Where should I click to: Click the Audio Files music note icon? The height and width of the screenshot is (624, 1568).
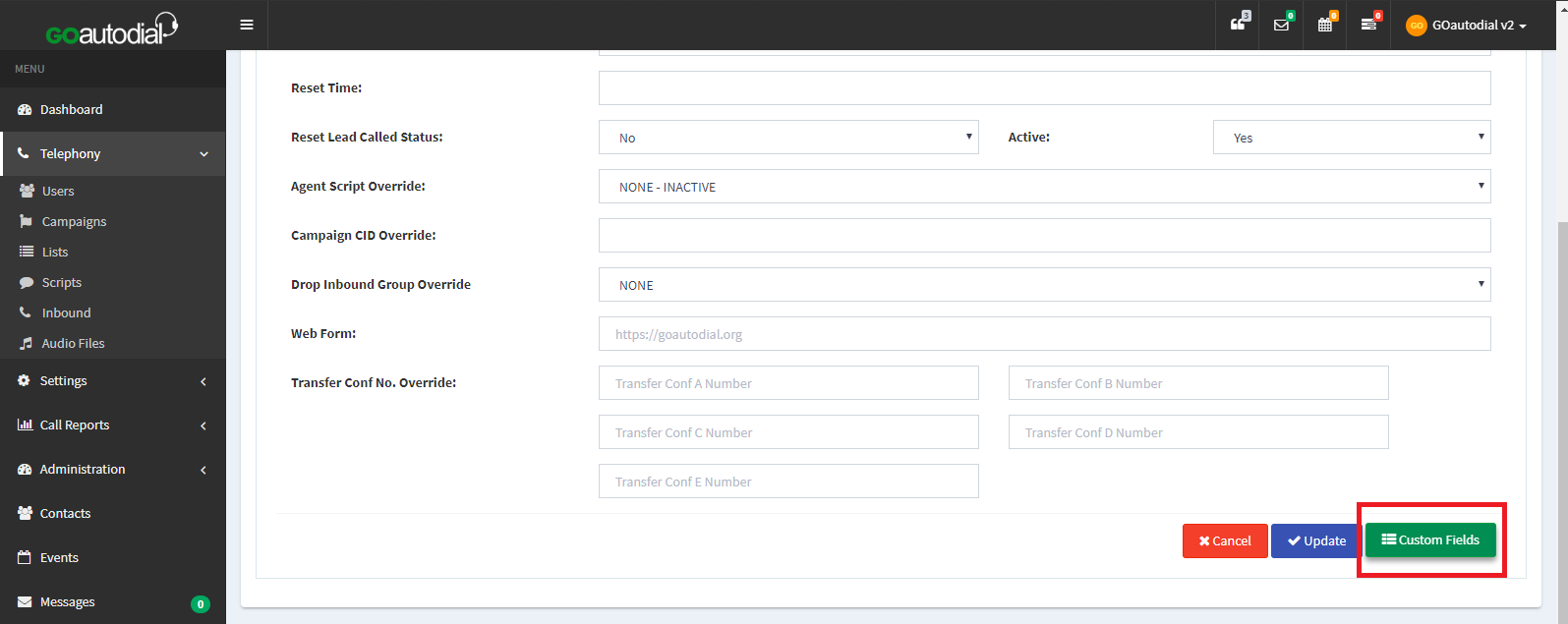[x=27, y=343]
